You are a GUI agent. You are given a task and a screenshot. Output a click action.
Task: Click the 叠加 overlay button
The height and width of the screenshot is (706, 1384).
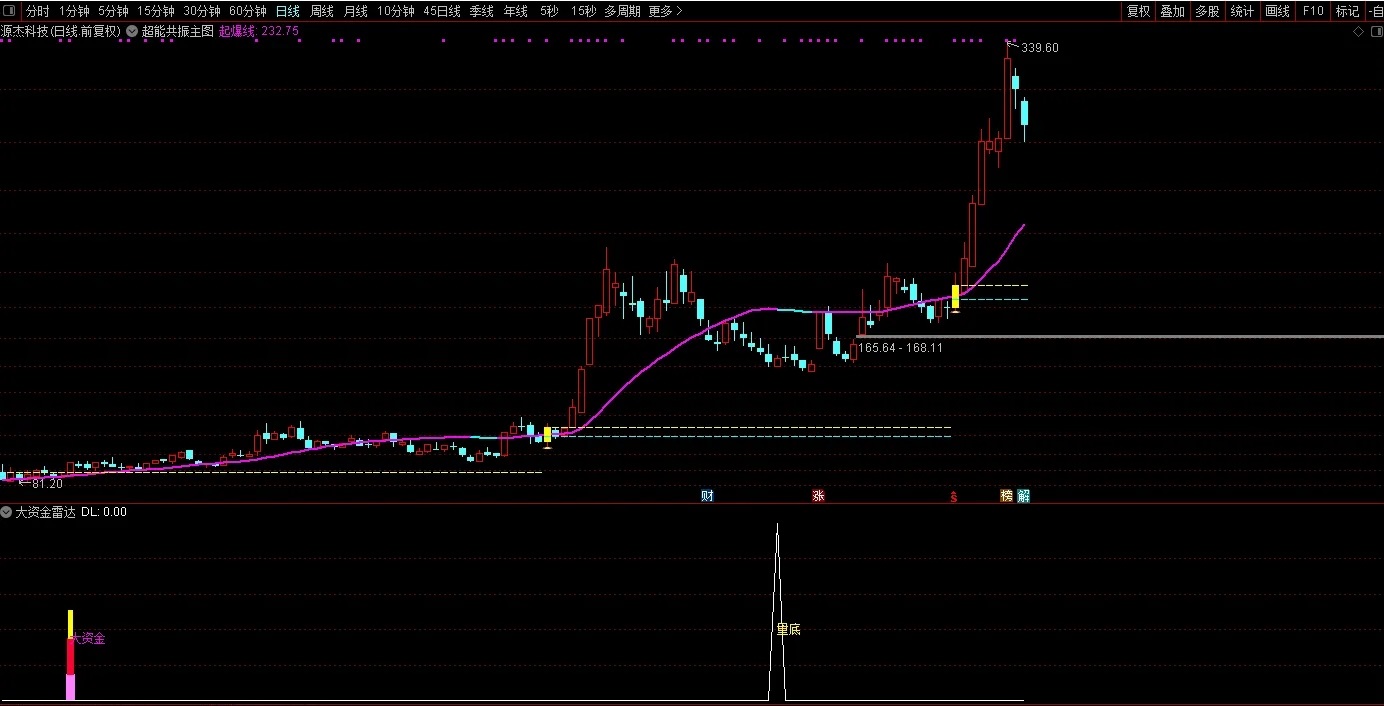(x=1172, y=11)
